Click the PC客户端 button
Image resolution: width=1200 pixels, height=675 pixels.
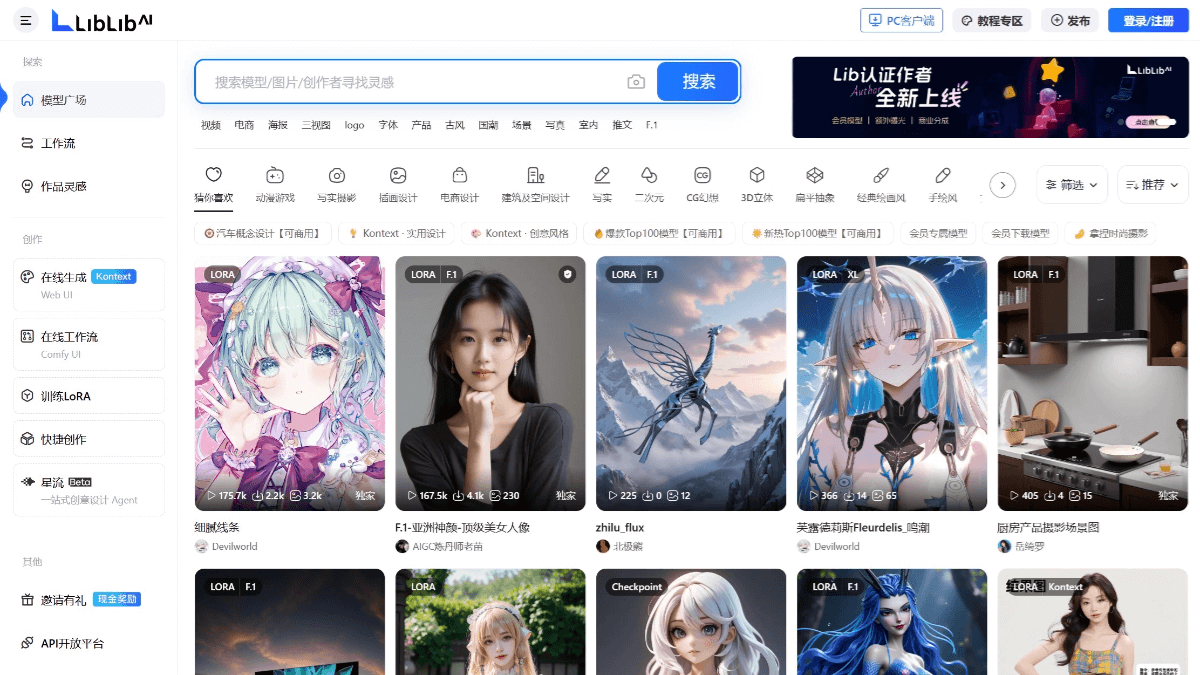click(901, 20)
